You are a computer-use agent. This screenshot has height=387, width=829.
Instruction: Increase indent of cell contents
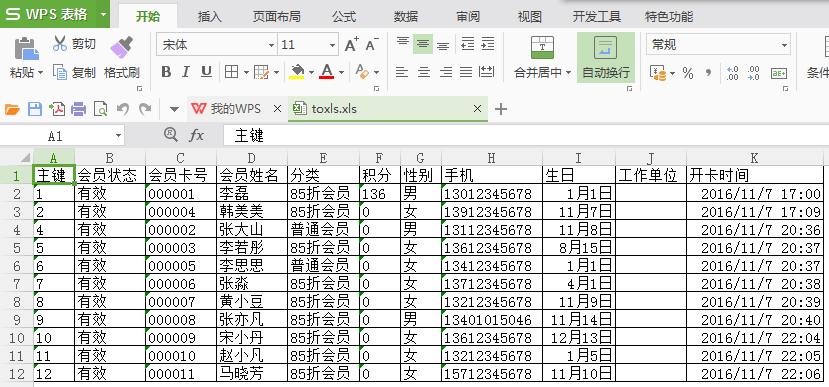[x=487, y=44]
